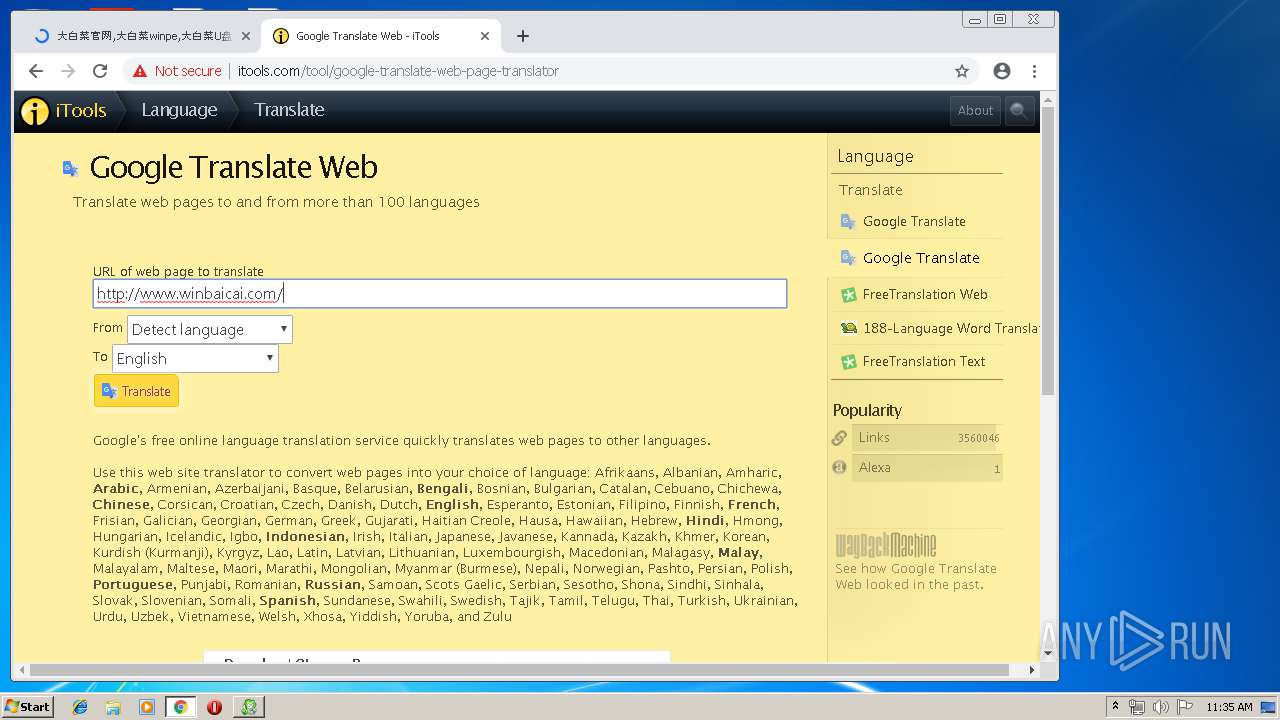Open FreeTranslation Web sidebar link

coord(925,294)
